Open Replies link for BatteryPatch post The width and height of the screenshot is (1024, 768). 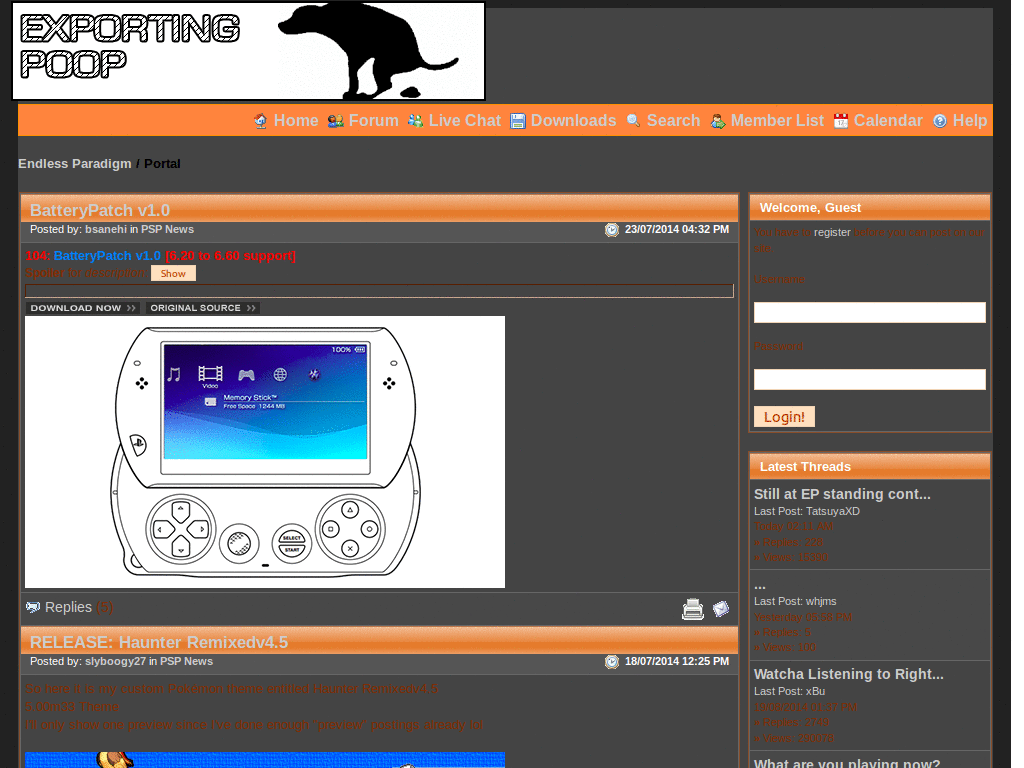pyautogui.click(x=69, y=607)
